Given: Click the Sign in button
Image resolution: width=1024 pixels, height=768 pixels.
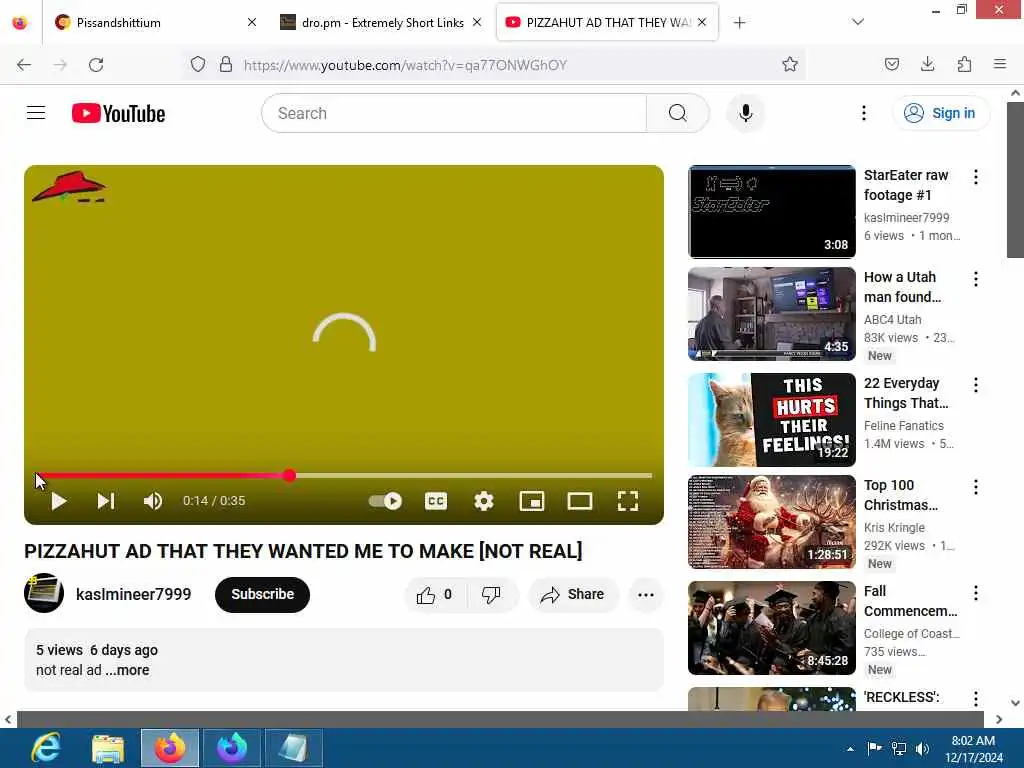Looking at the screenshot, I should 940,113.
